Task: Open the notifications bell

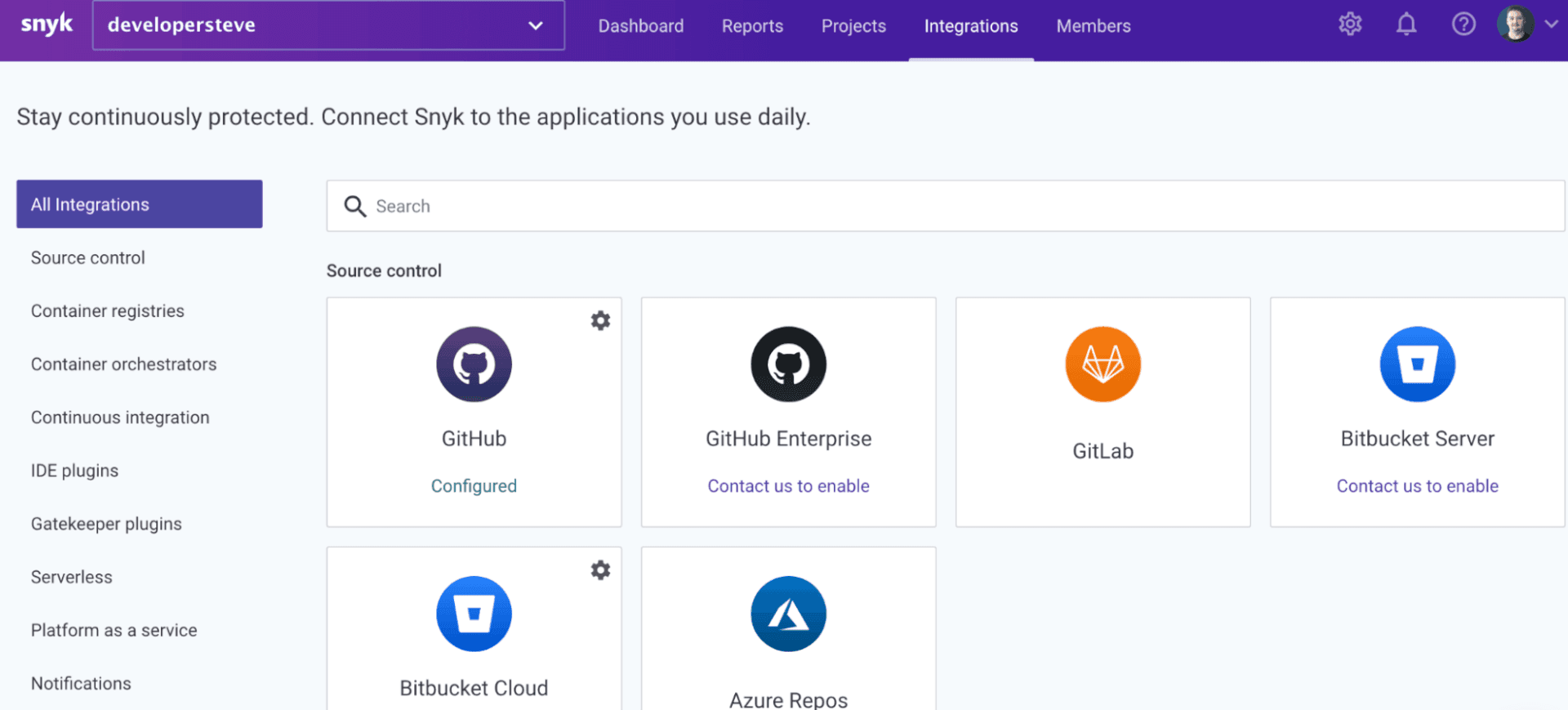Action: point(1406,25)
